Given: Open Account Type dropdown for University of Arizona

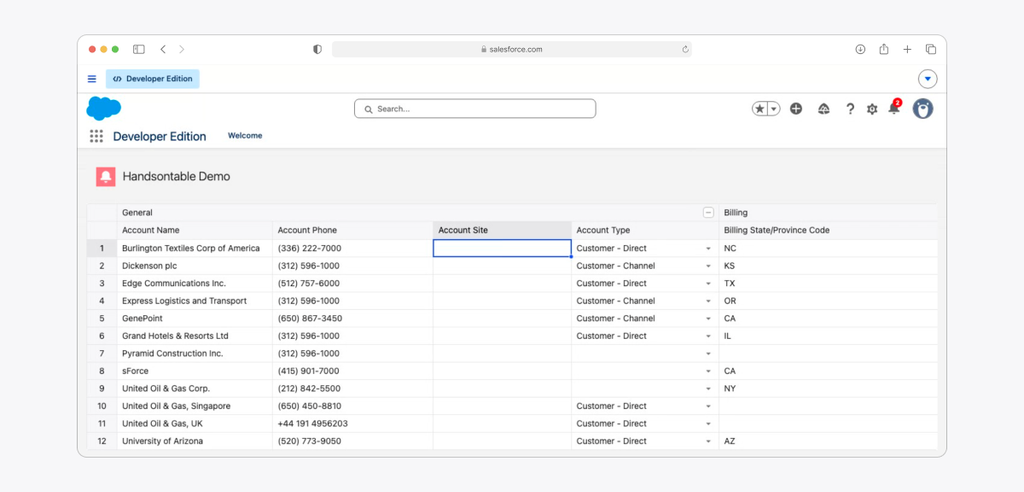Looking at the screenshot, I should coord(708,442).
